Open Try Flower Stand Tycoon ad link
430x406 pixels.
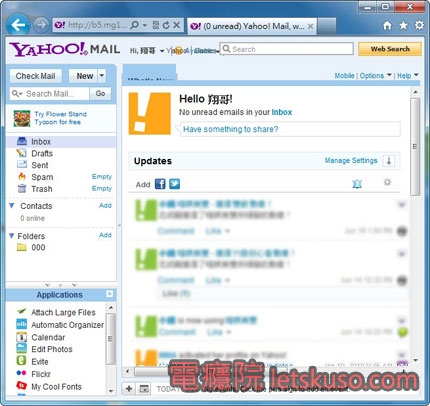(x=60, y=118)
